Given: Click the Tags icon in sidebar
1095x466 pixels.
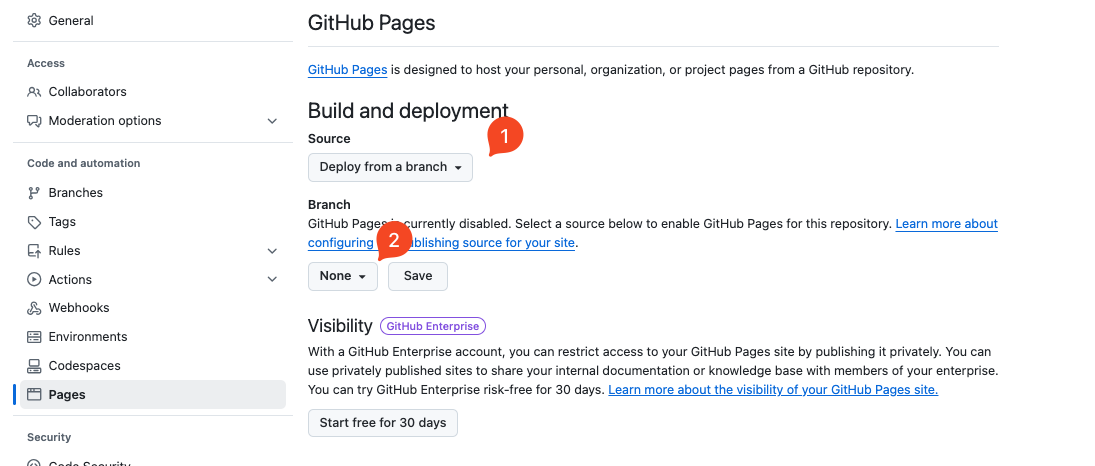Looking at the screenshot, I should point(34,222).
